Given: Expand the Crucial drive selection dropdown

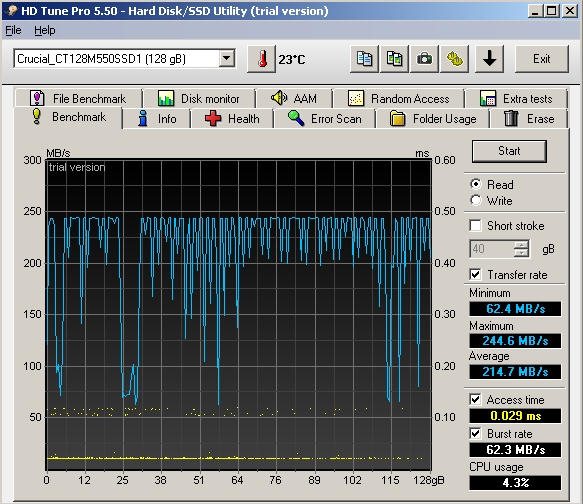Looking at the screenshot, I should (226, 58).
